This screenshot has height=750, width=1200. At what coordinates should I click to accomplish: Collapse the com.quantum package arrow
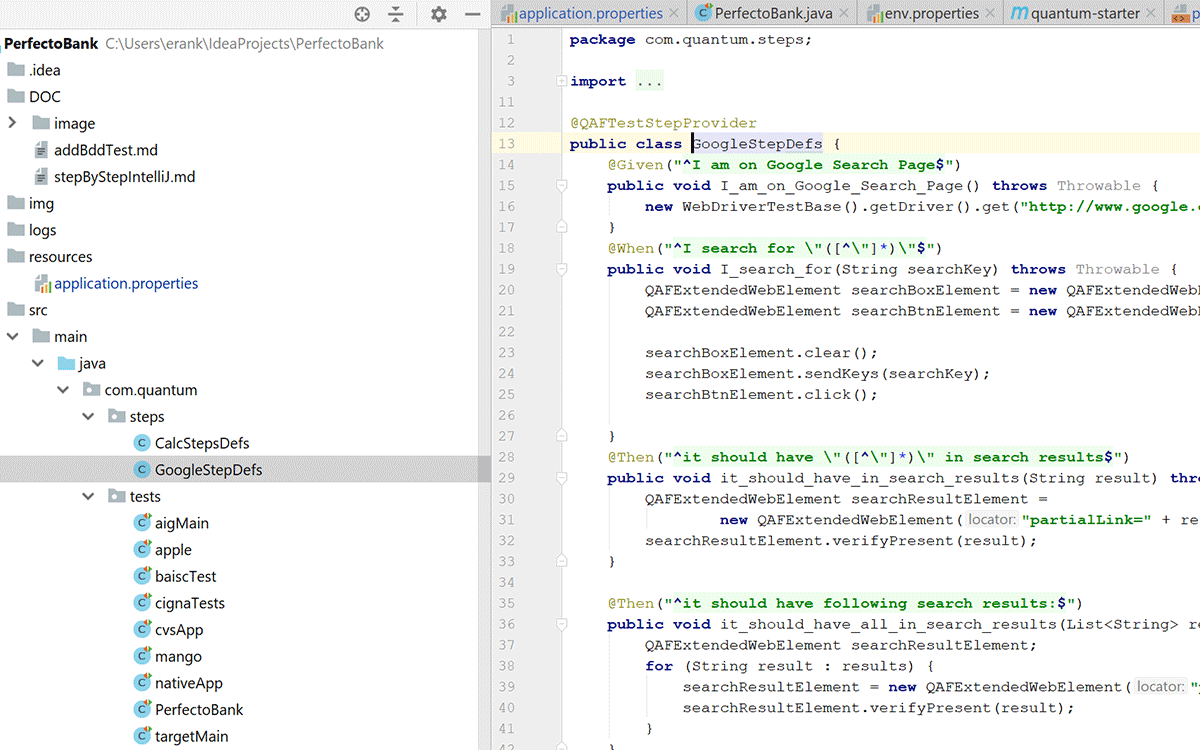click(x=62, y=390)
